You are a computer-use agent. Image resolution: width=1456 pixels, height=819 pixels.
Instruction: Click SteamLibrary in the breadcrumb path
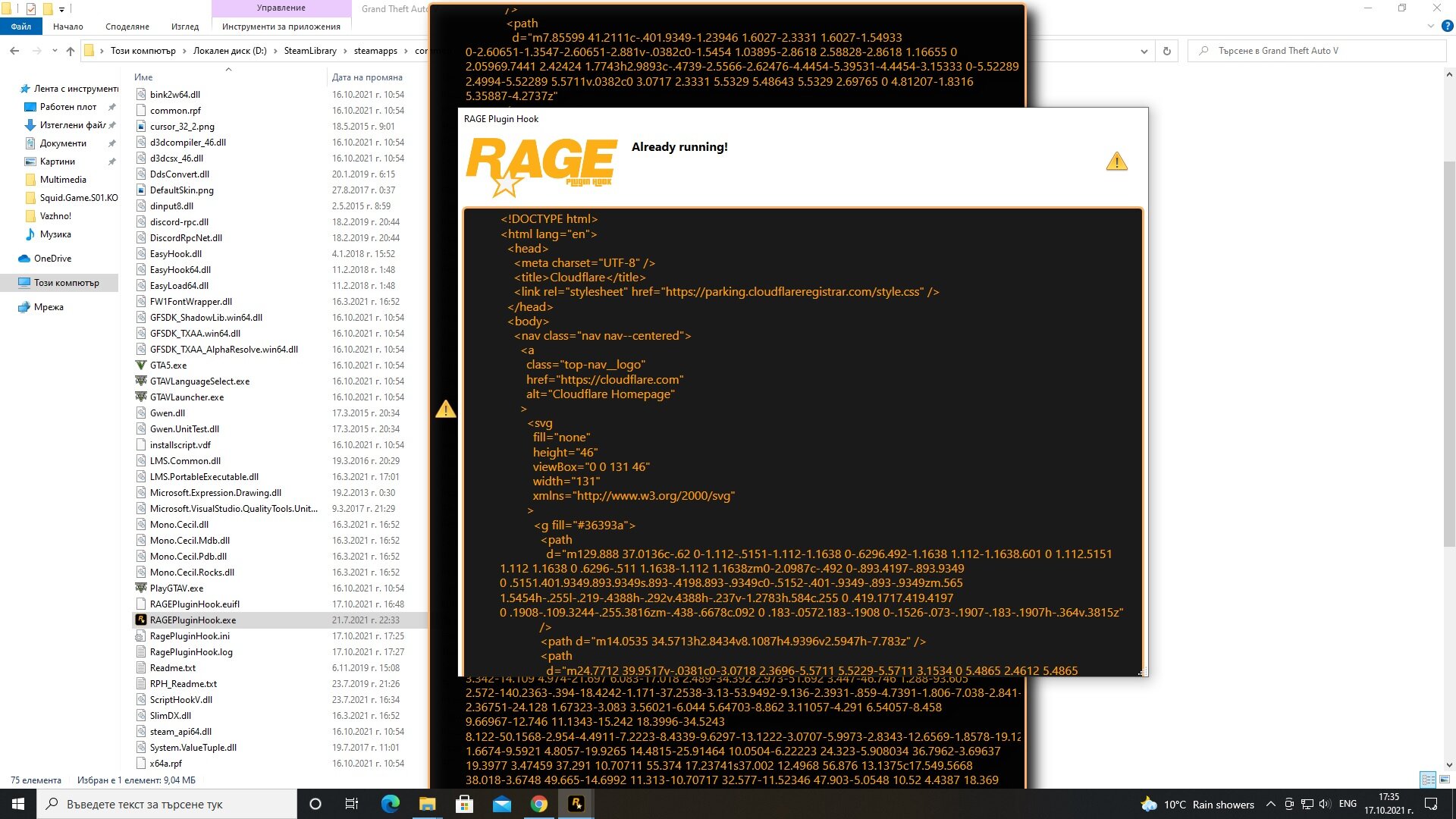310,51
